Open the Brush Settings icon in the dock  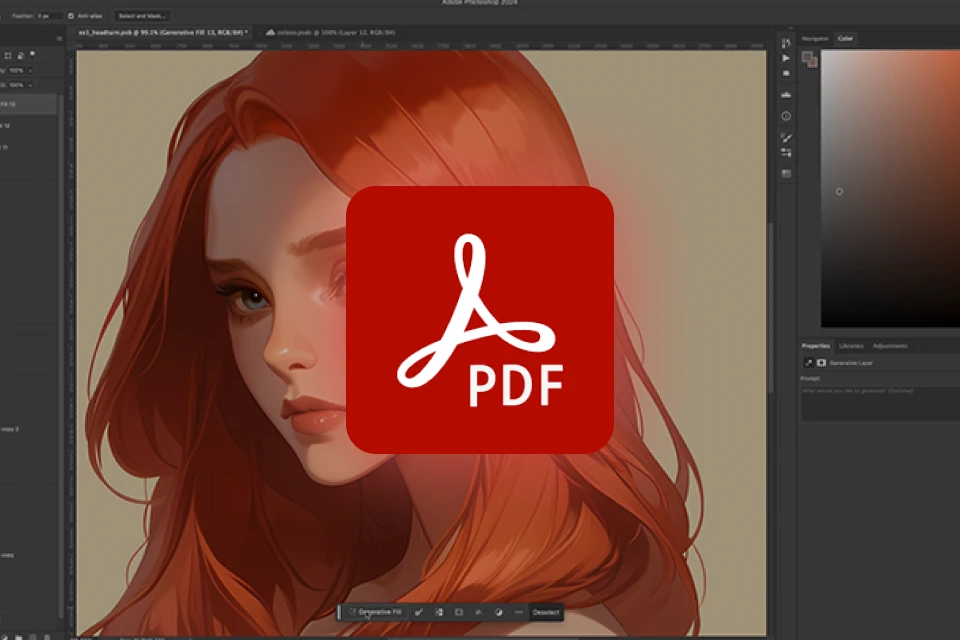tap(786, 152)
